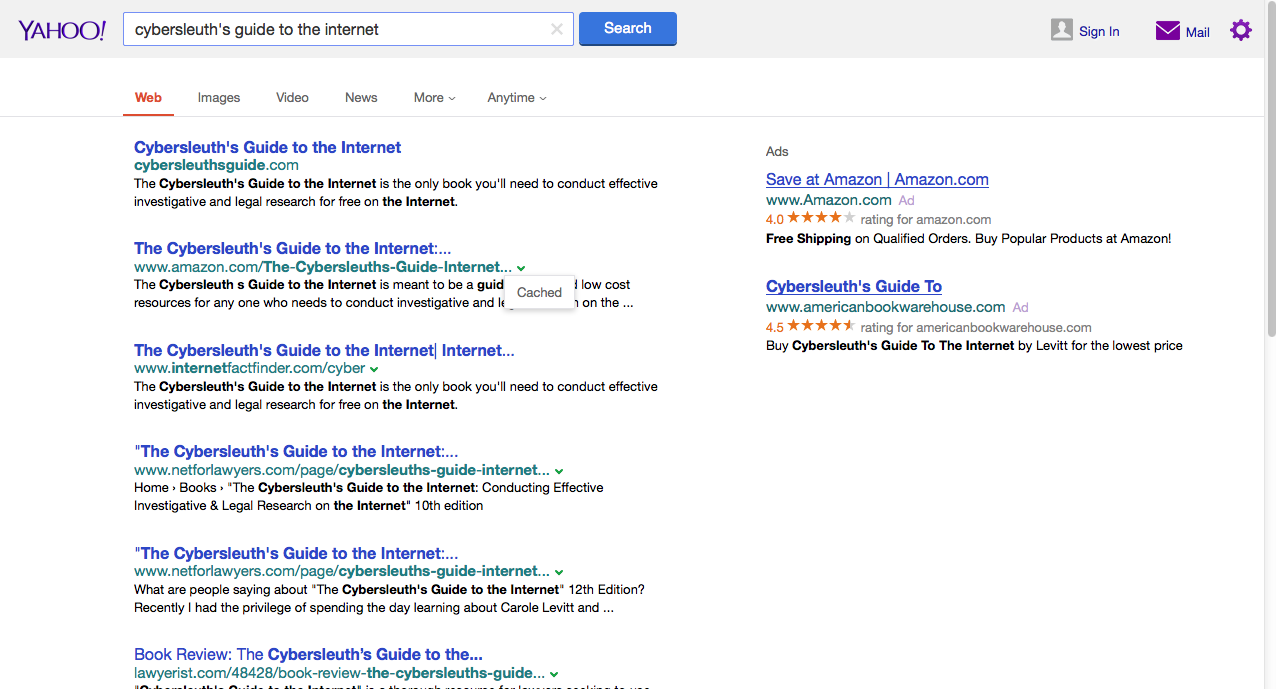The width and height of the screenshot is (1276, 689).
Task: Open the first result titled Cybersleuth's Guide to the Internet
Action: (x=267, y=147)
